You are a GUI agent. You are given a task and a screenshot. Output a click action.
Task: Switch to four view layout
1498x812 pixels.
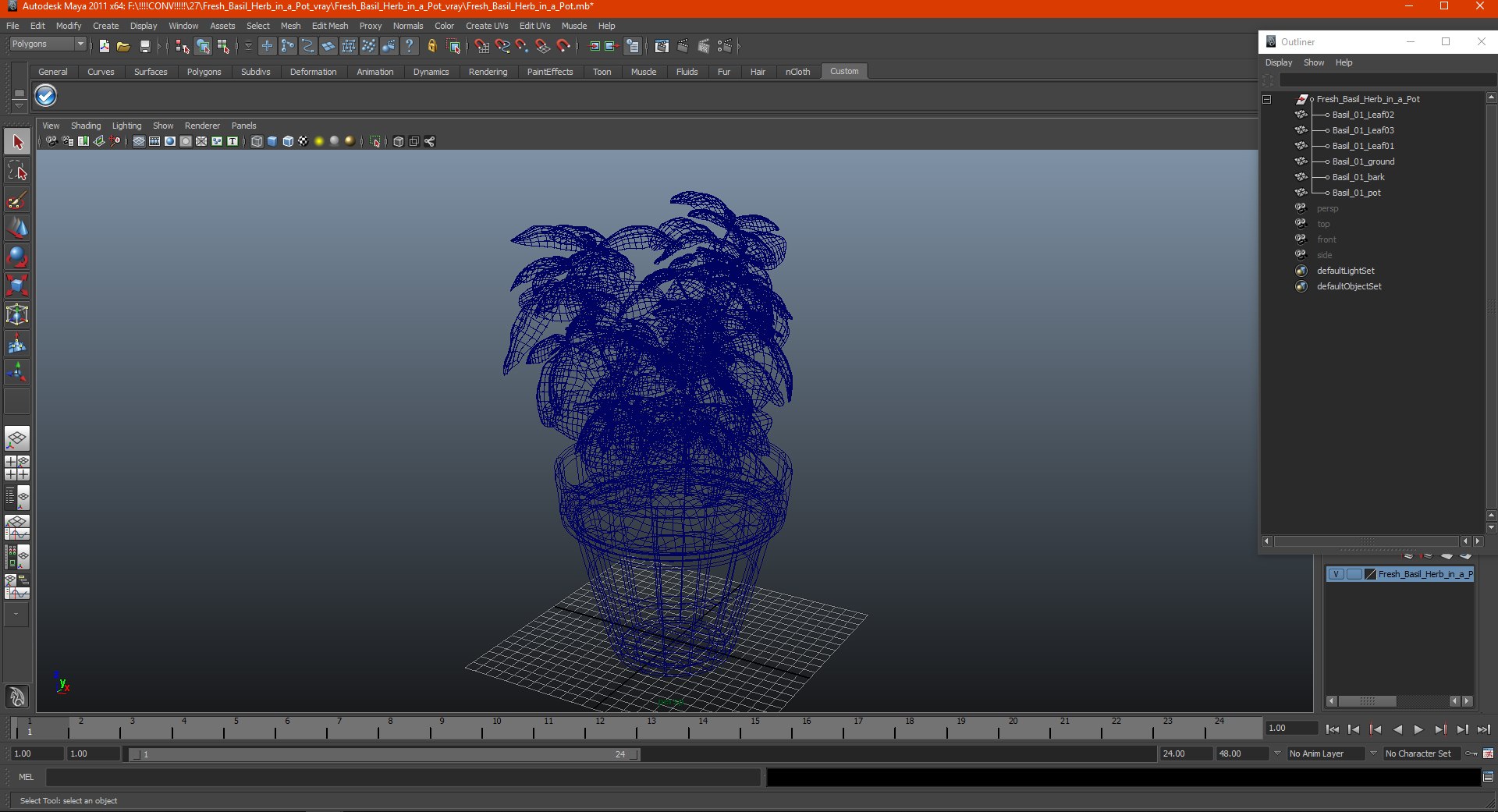click(x=17, y=468)
